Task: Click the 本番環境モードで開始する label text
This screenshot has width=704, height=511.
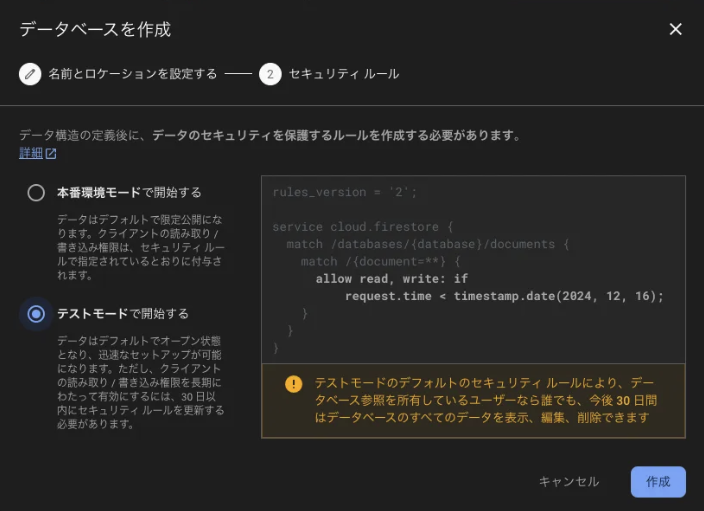Action: point(129,193)
